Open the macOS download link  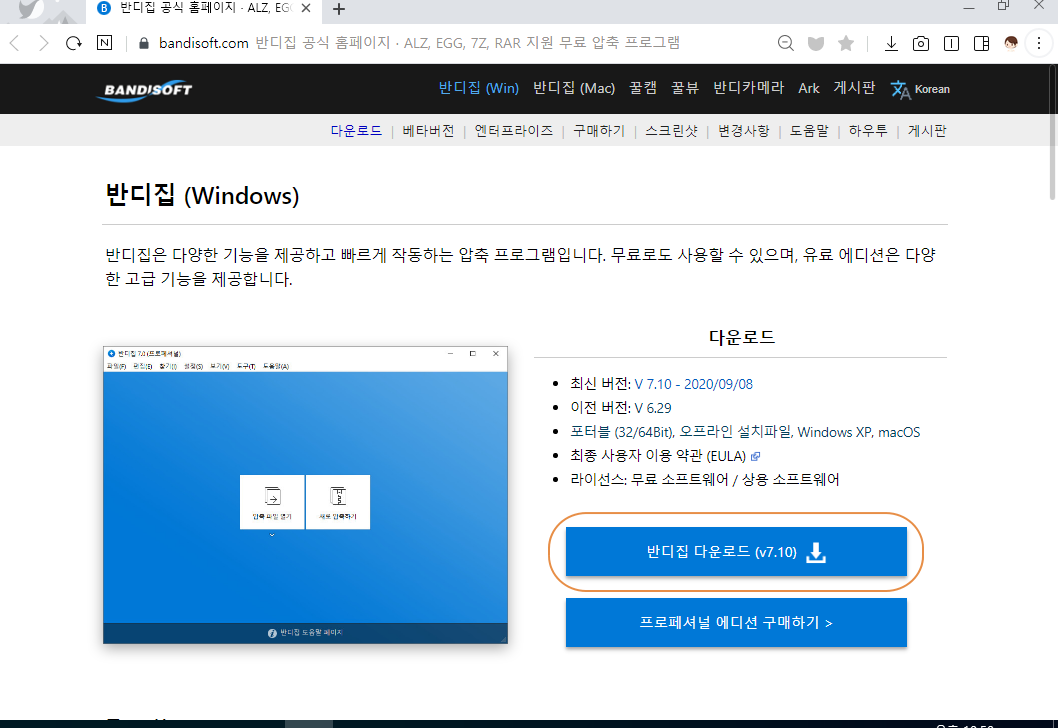(898, 432)
